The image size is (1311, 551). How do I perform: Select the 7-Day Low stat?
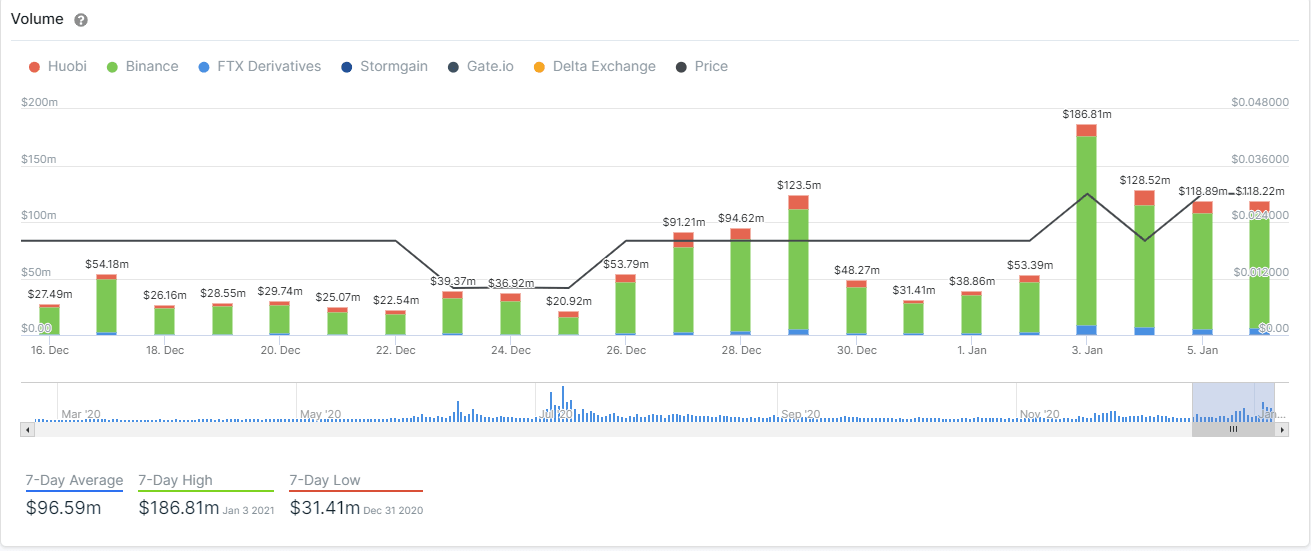355,497
